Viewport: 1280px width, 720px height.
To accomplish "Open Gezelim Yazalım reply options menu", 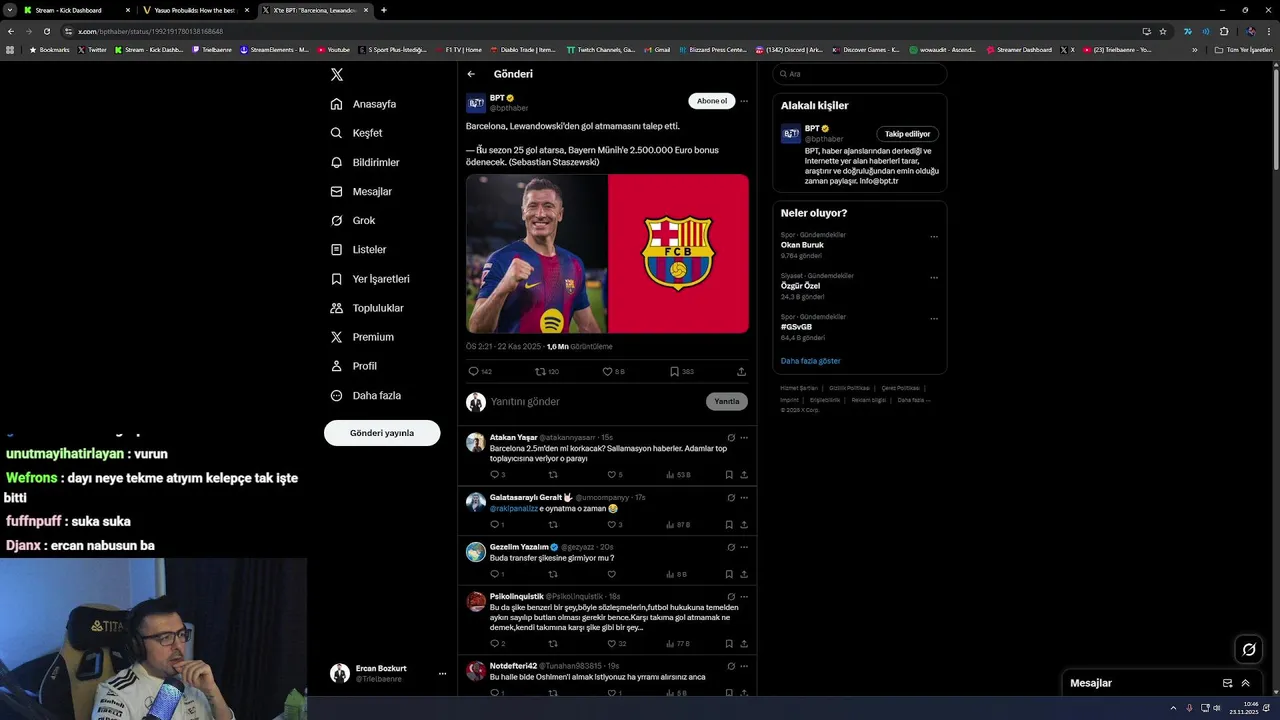I will pos(744,547).
